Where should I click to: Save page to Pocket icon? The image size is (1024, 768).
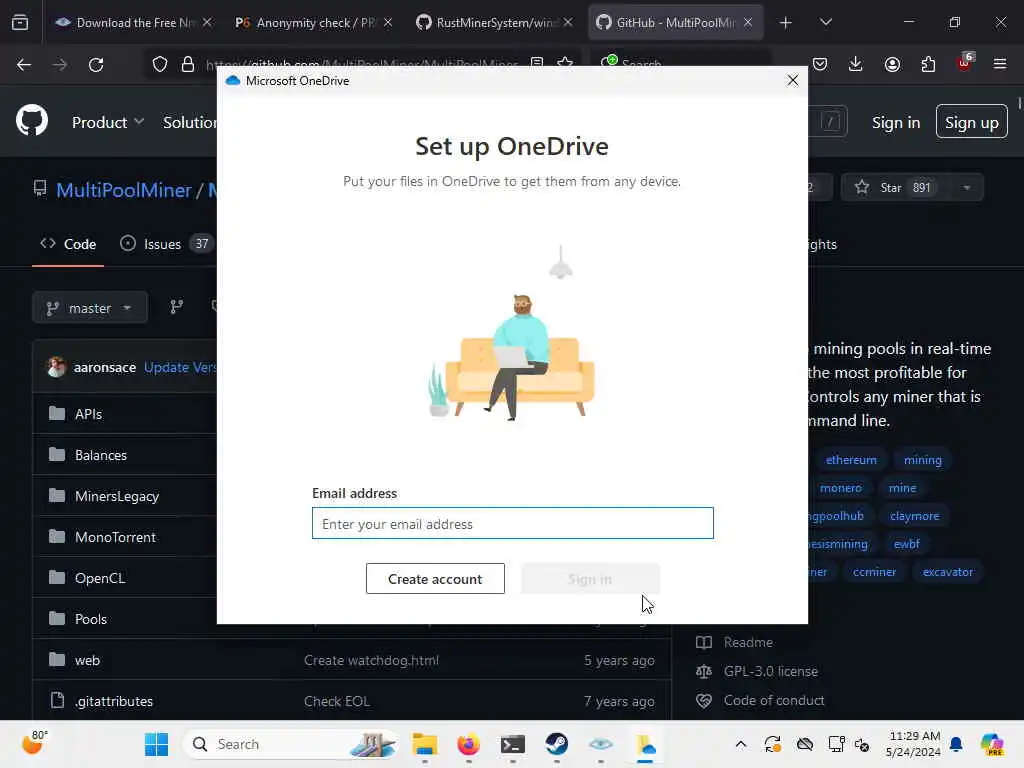(x=820, y=64)
